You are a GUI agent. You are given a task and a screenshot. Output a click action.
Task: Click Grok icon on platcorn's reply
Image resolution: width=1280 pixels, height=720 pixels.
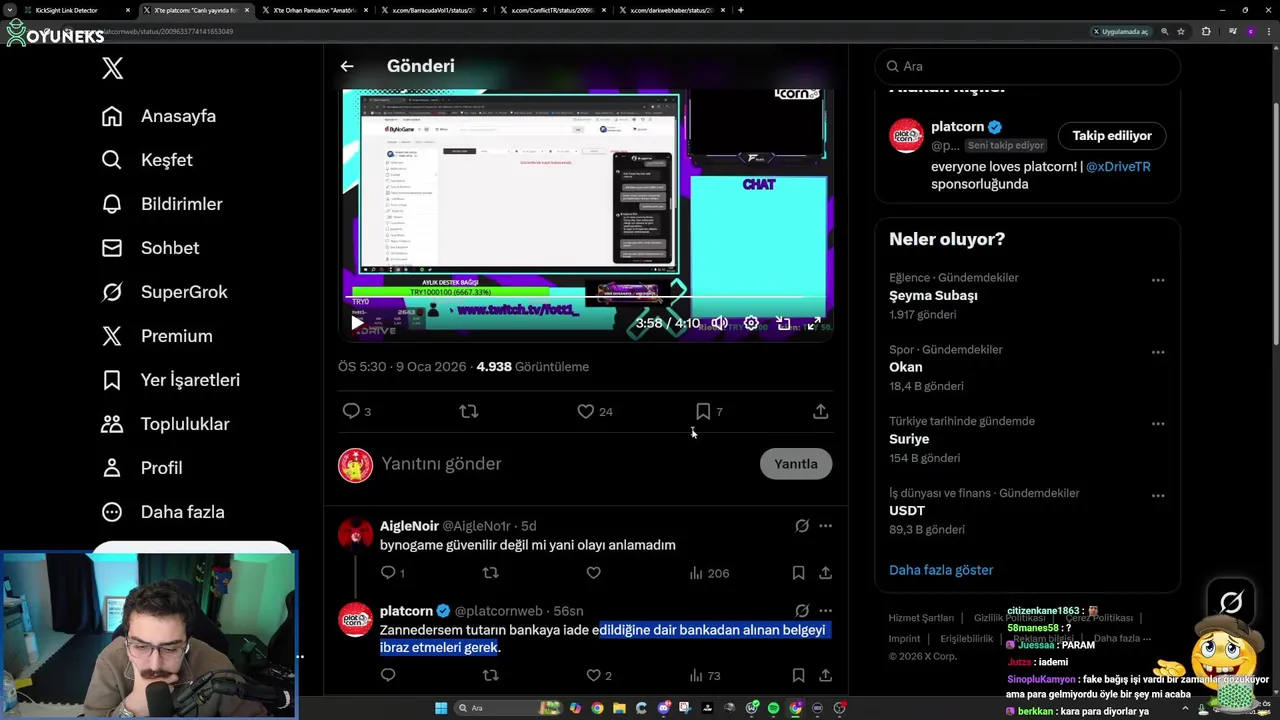click(x=802, y=611)
